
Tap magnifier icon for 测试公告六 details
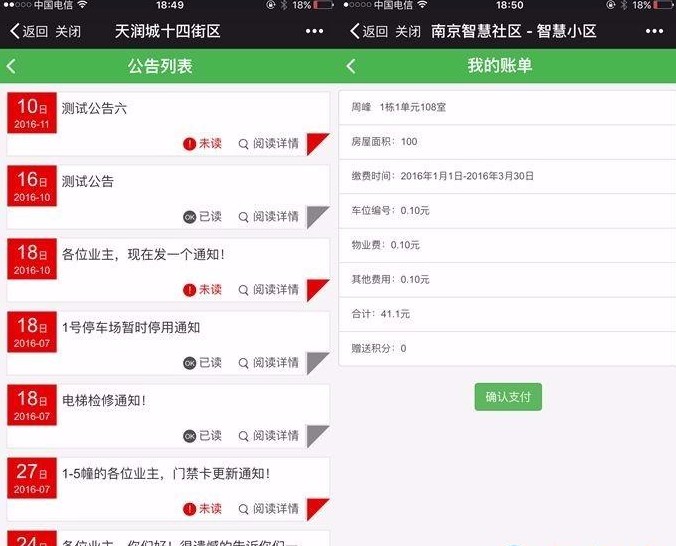243,144
